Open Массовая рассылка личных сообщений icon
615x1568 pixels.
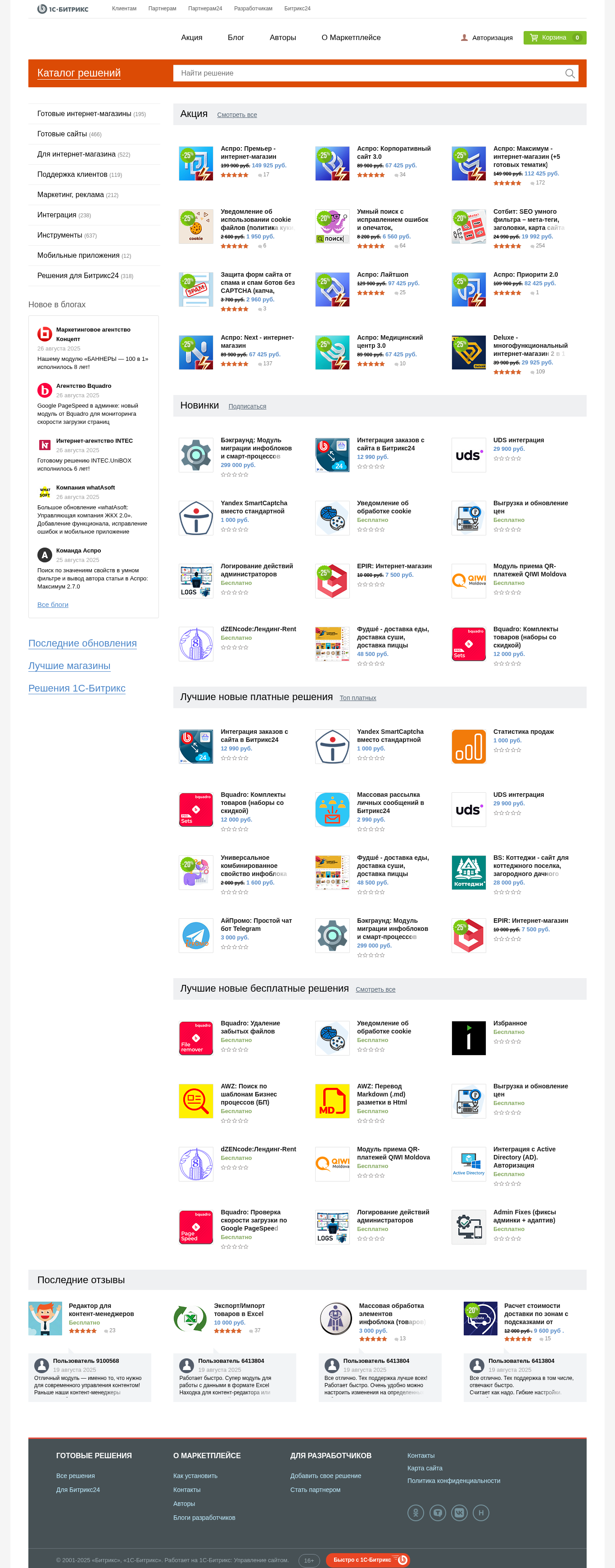click(x=332, y=809)
